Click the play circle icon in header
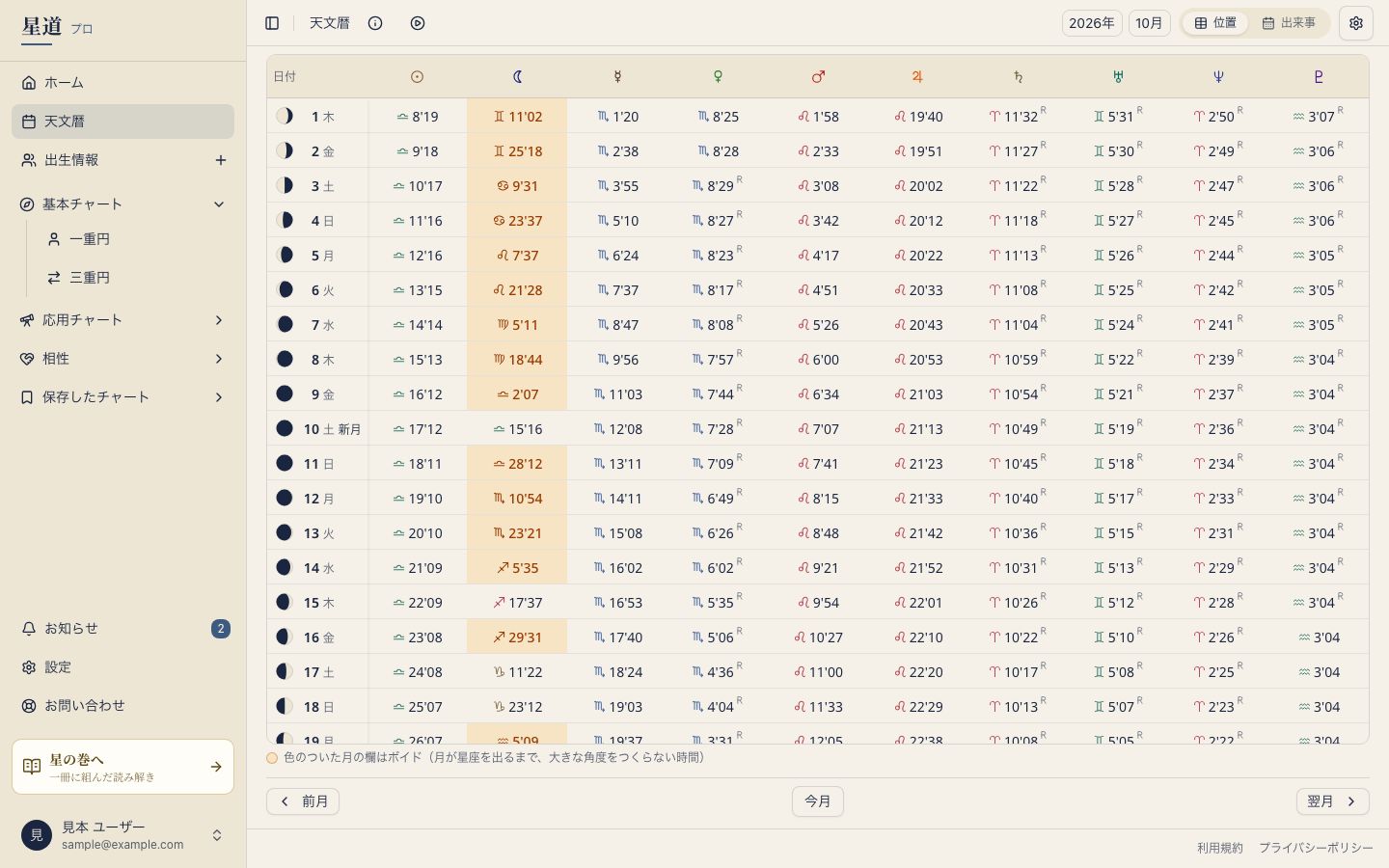 pyautogui.click(x=418, y=23)
